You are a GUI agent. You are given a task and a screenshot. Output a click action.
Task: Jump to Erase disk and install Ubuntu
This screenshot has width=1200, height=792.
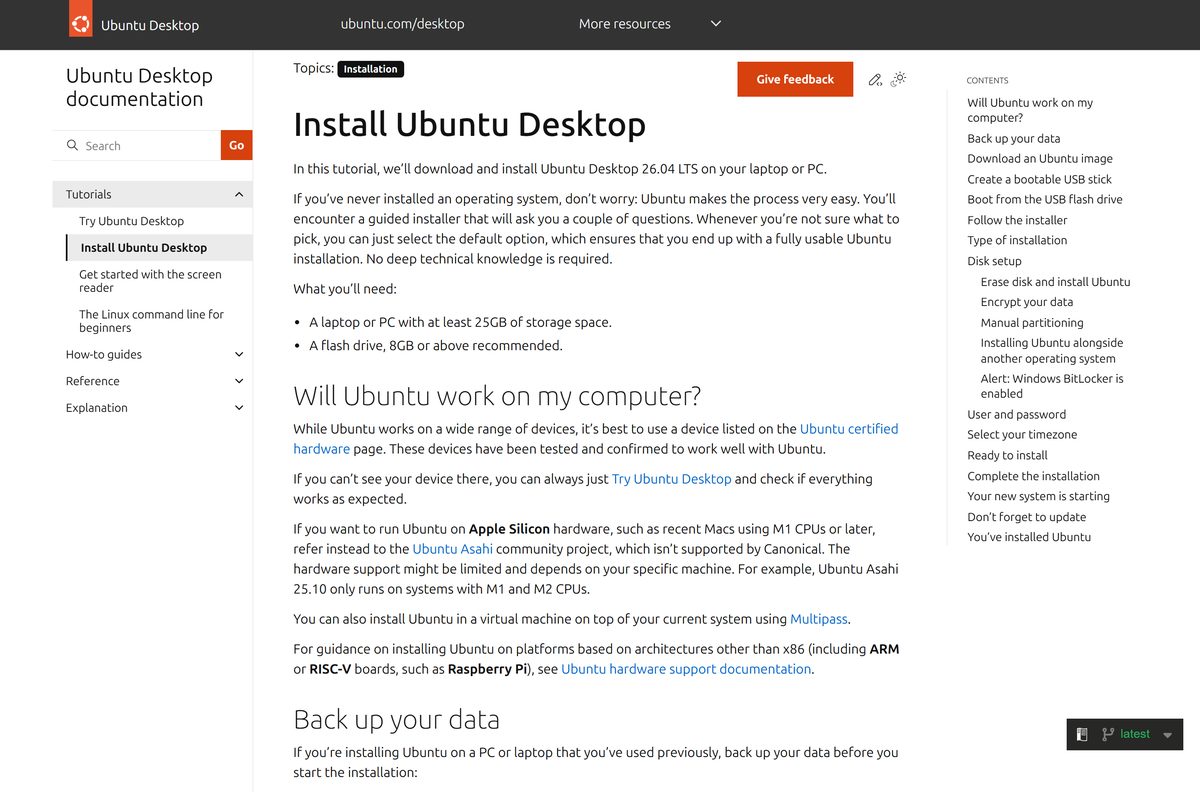pyautogui.click(x=1056, y=282)
